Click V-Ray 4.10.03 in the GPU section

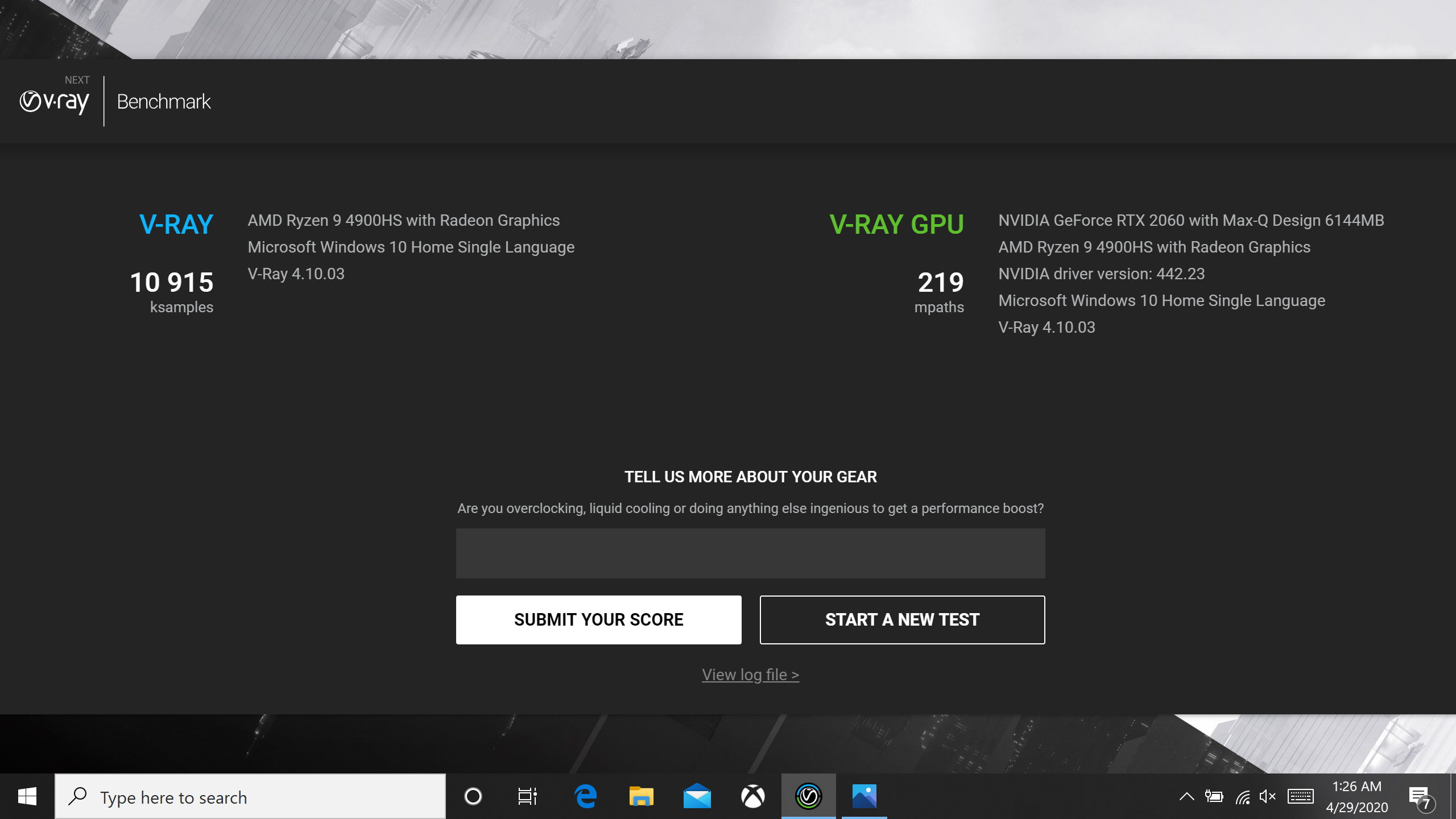(1046, 327)
